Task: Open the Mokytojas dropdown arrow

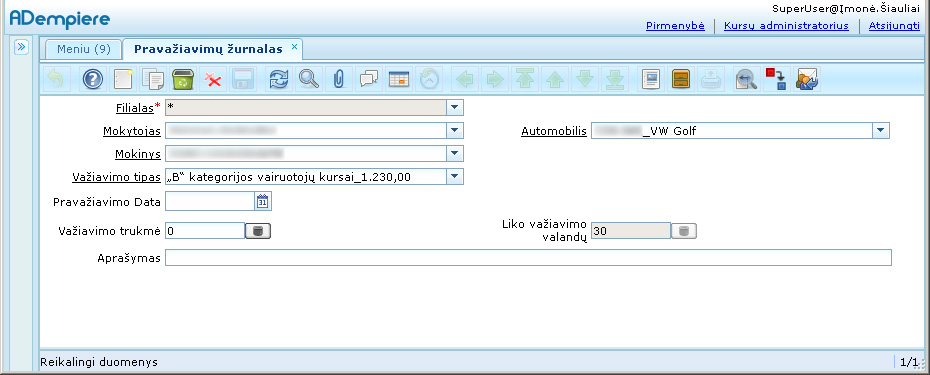Action: (454, 131)
